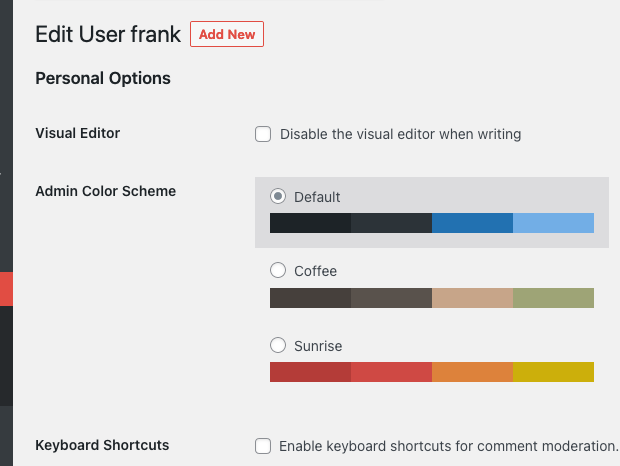The height and width of the screenshot is (466, 620).
Task: Click the Add New user button
Action: click(x=227, y=34)
